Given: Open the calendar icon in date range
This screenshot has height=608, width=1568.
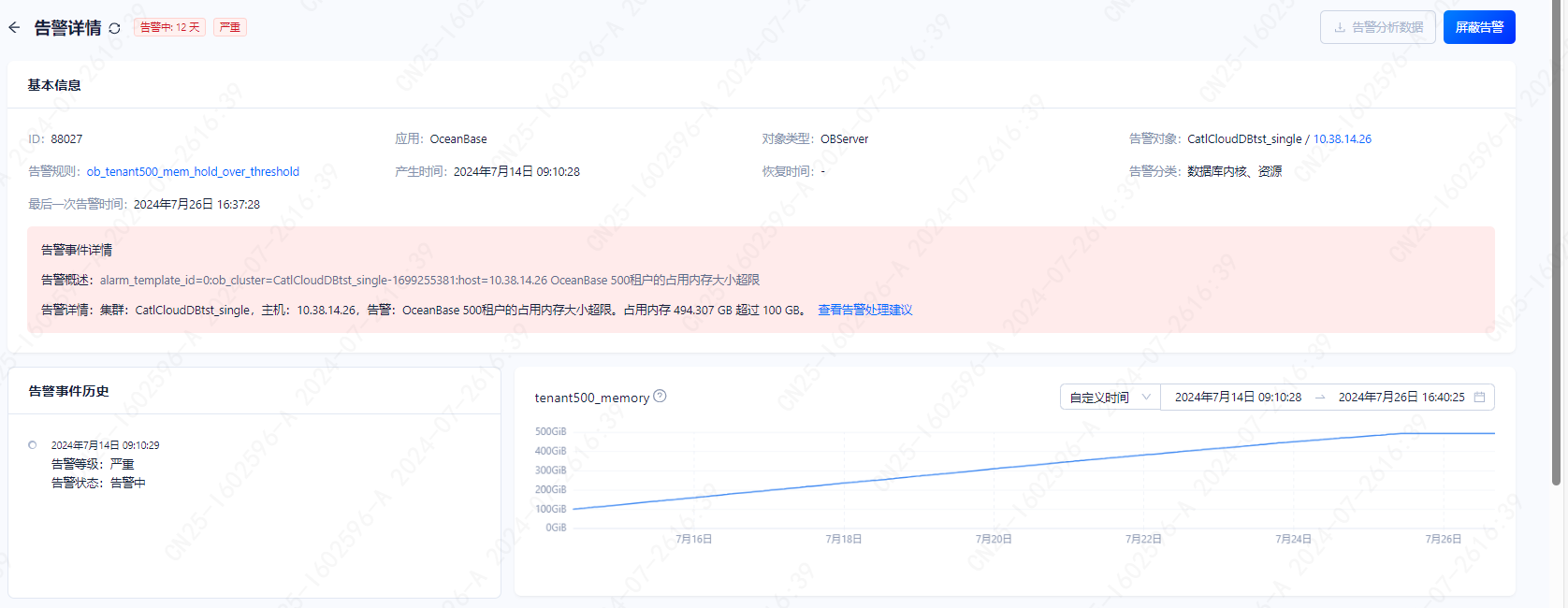Looking at the screenshot, I should coord(1479,398).
